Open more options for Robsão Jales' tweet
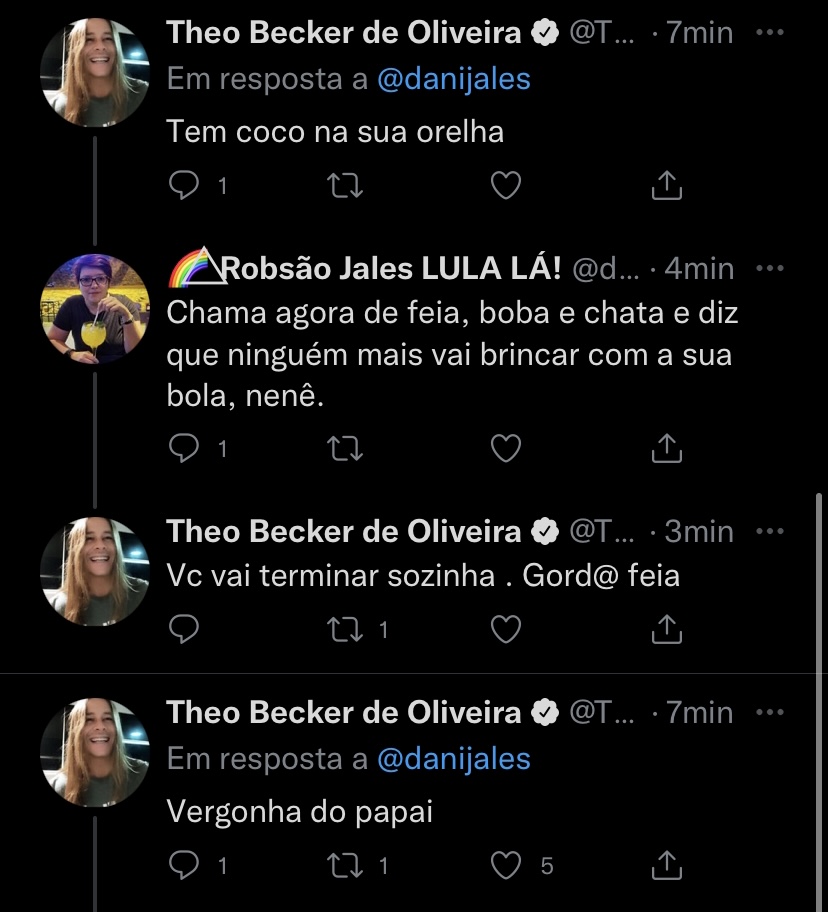The height and width of the screenshot is (912, 828). tap(769, 268)
